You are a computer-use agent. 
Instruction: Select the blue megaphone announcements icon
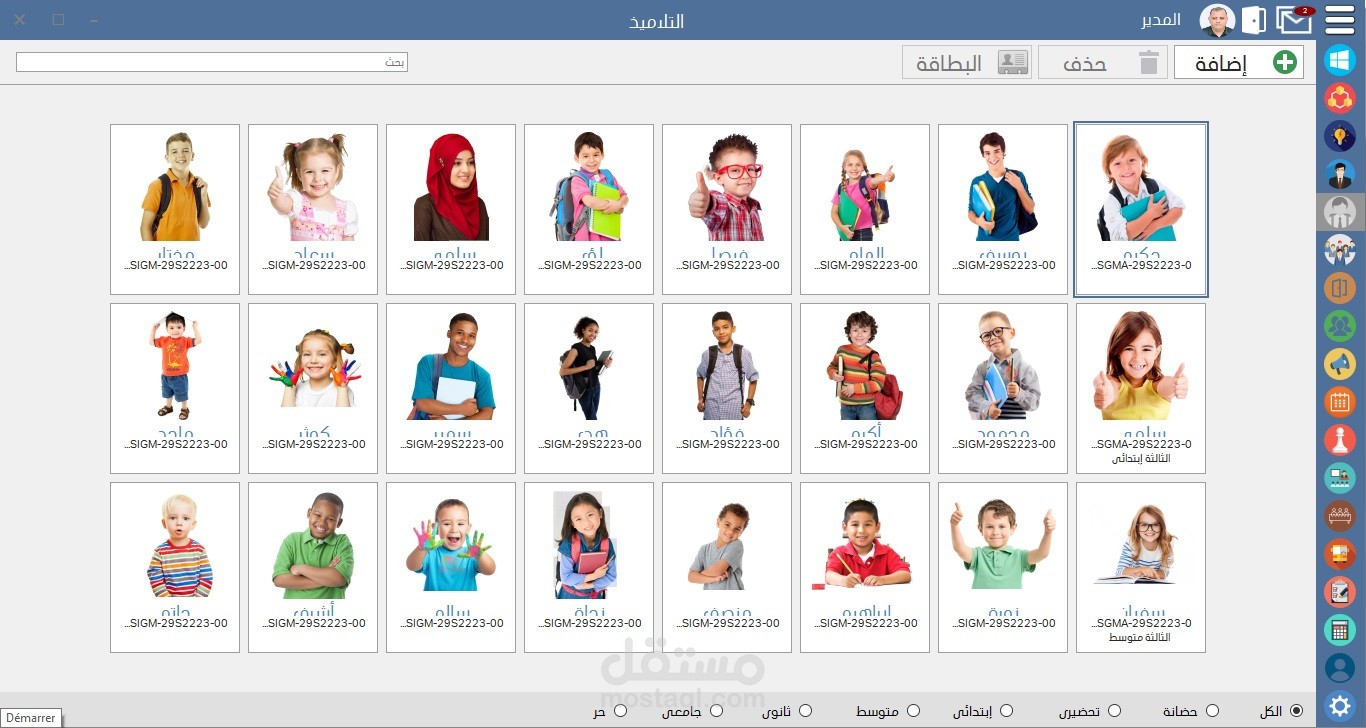(x=1340, y=363)
